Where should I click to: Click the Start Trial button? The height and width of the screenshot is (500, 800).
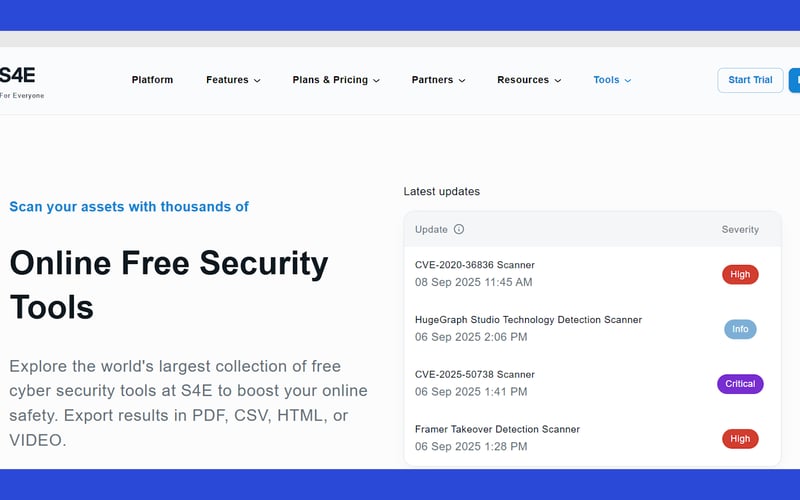(750, 80)
